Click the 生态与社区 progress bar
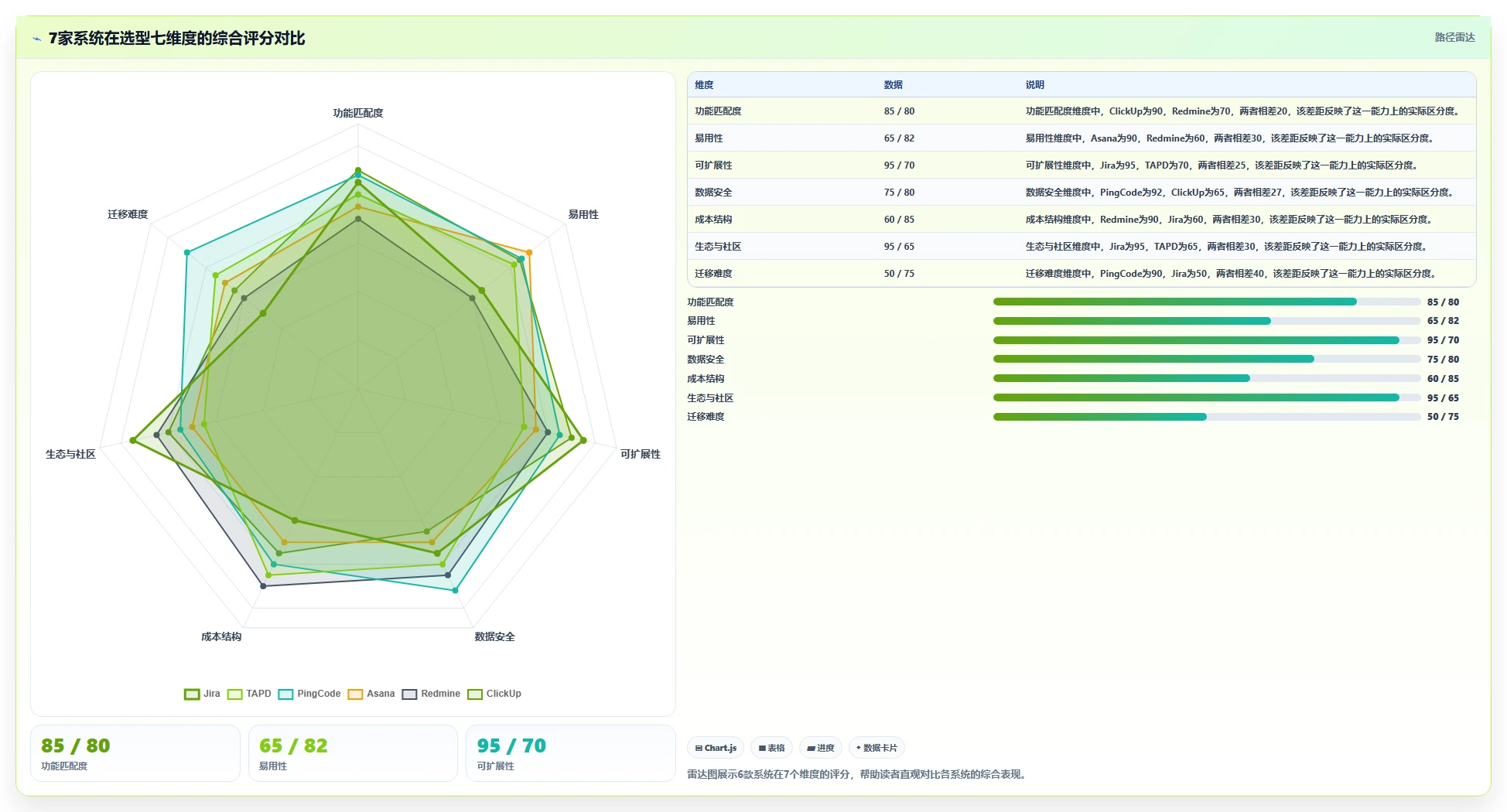Screen dimensions: 1507x812 [x=1207, y=397]
